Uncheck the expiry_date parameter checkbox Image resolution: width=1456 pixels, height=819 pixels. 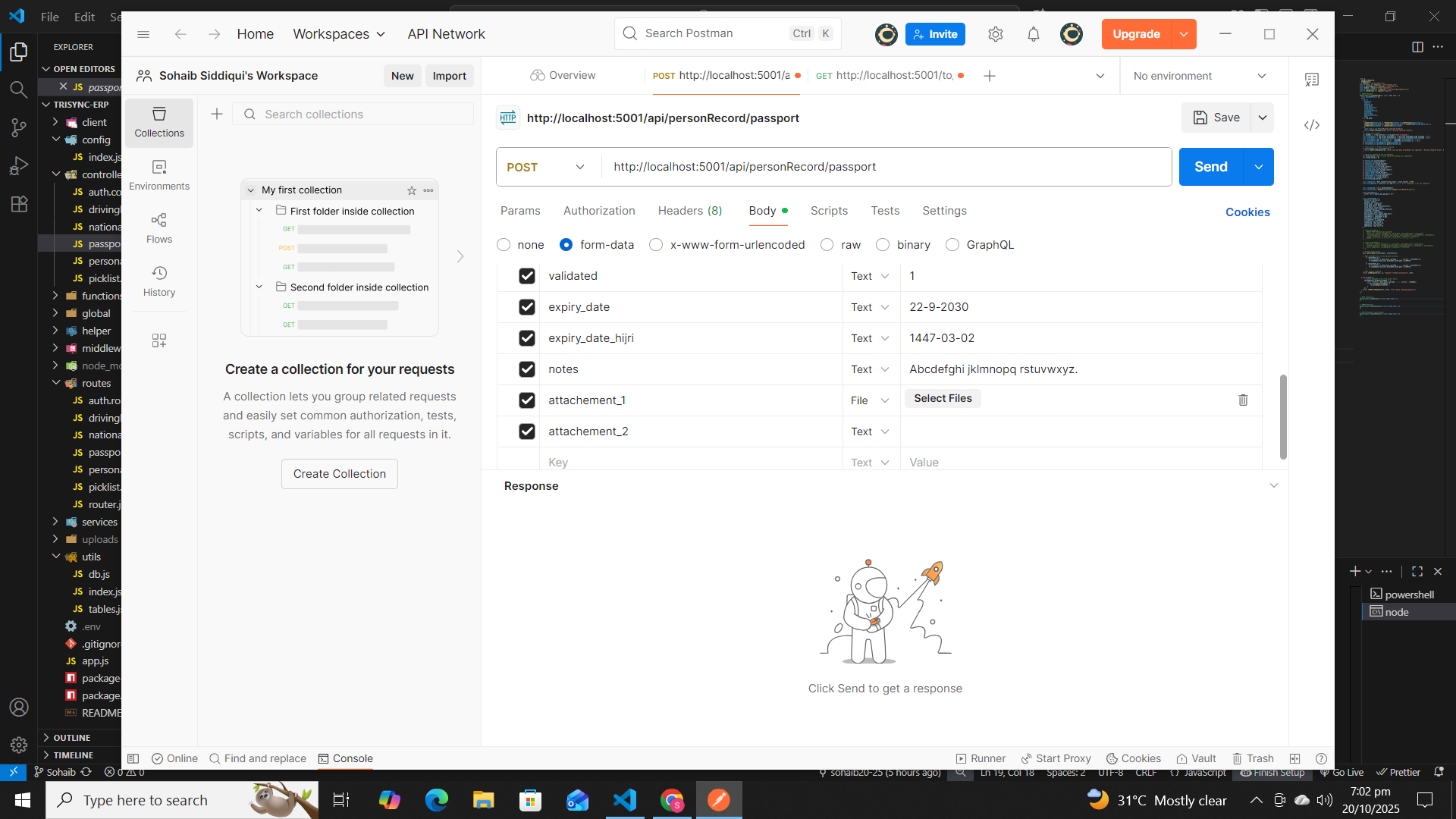(x=527, y=307)
